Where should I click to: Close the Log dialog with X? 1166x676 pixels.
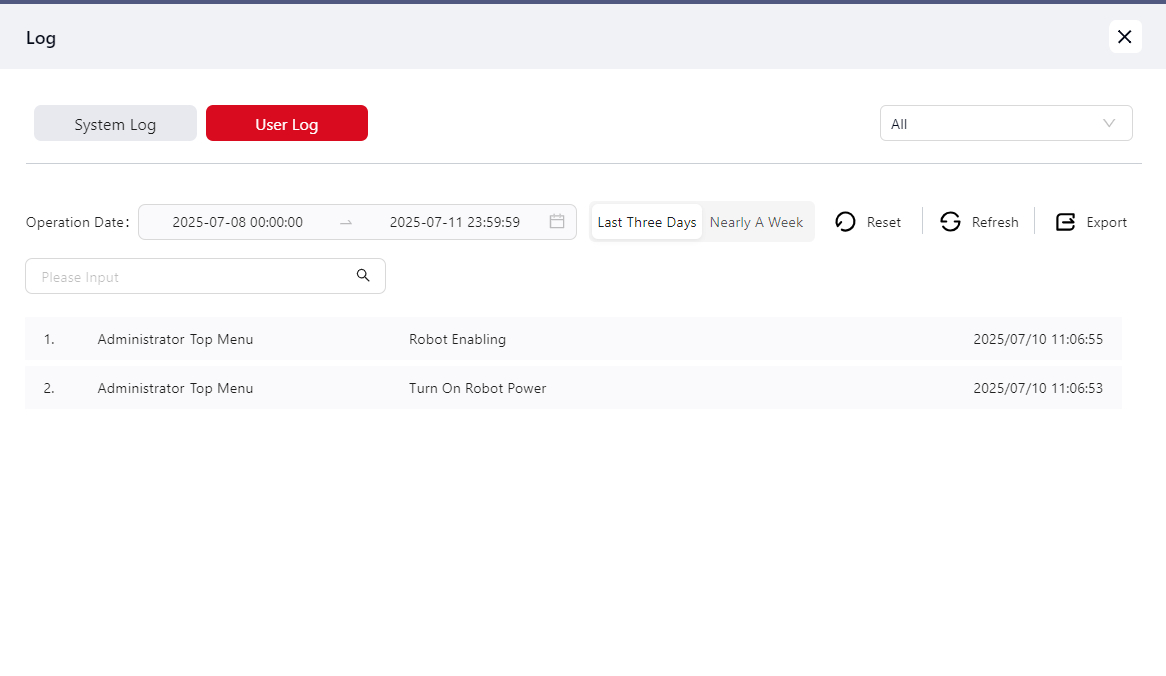point(1124,37)
